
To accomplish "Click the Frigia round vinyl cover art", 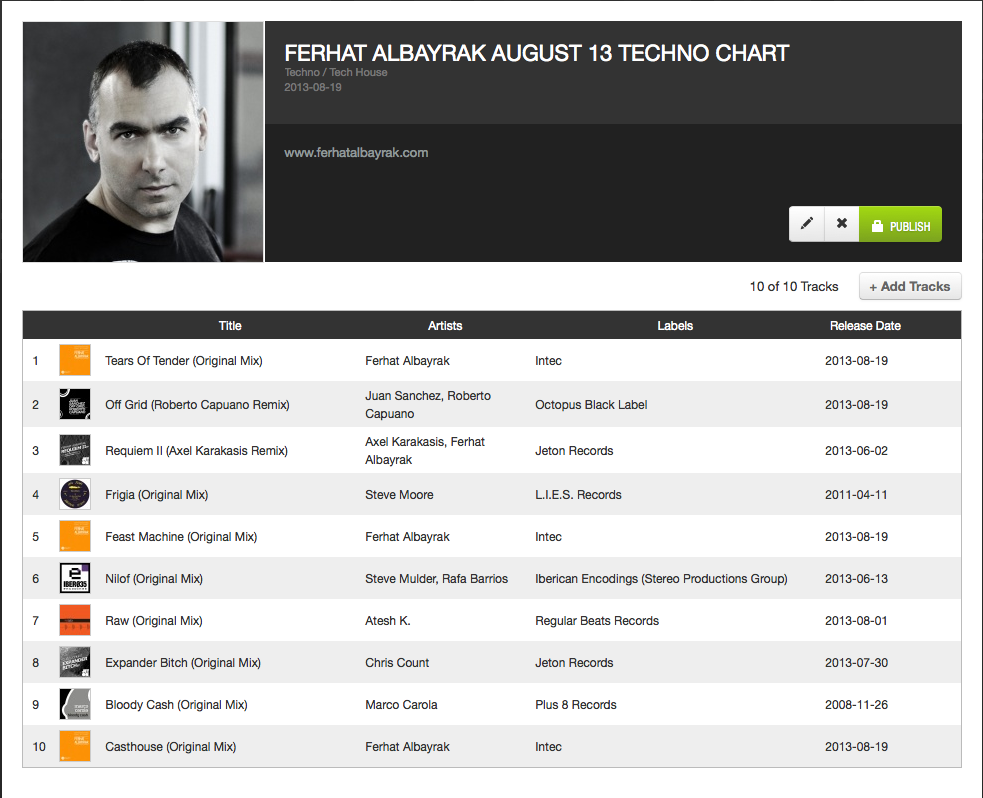I will pos(75,494).
